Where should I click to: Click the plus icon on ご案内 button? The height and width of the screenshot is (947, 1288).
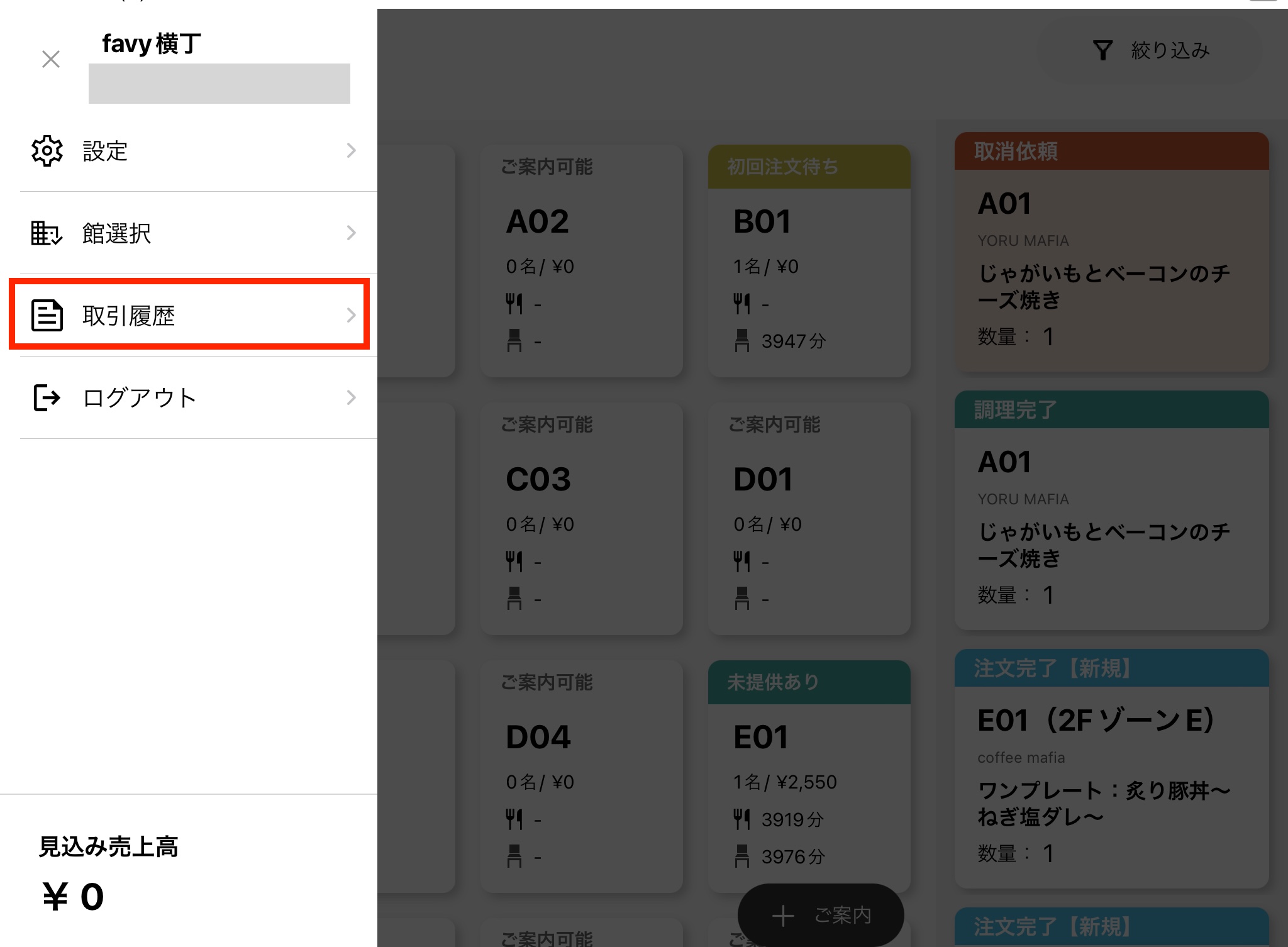(783, 916)
